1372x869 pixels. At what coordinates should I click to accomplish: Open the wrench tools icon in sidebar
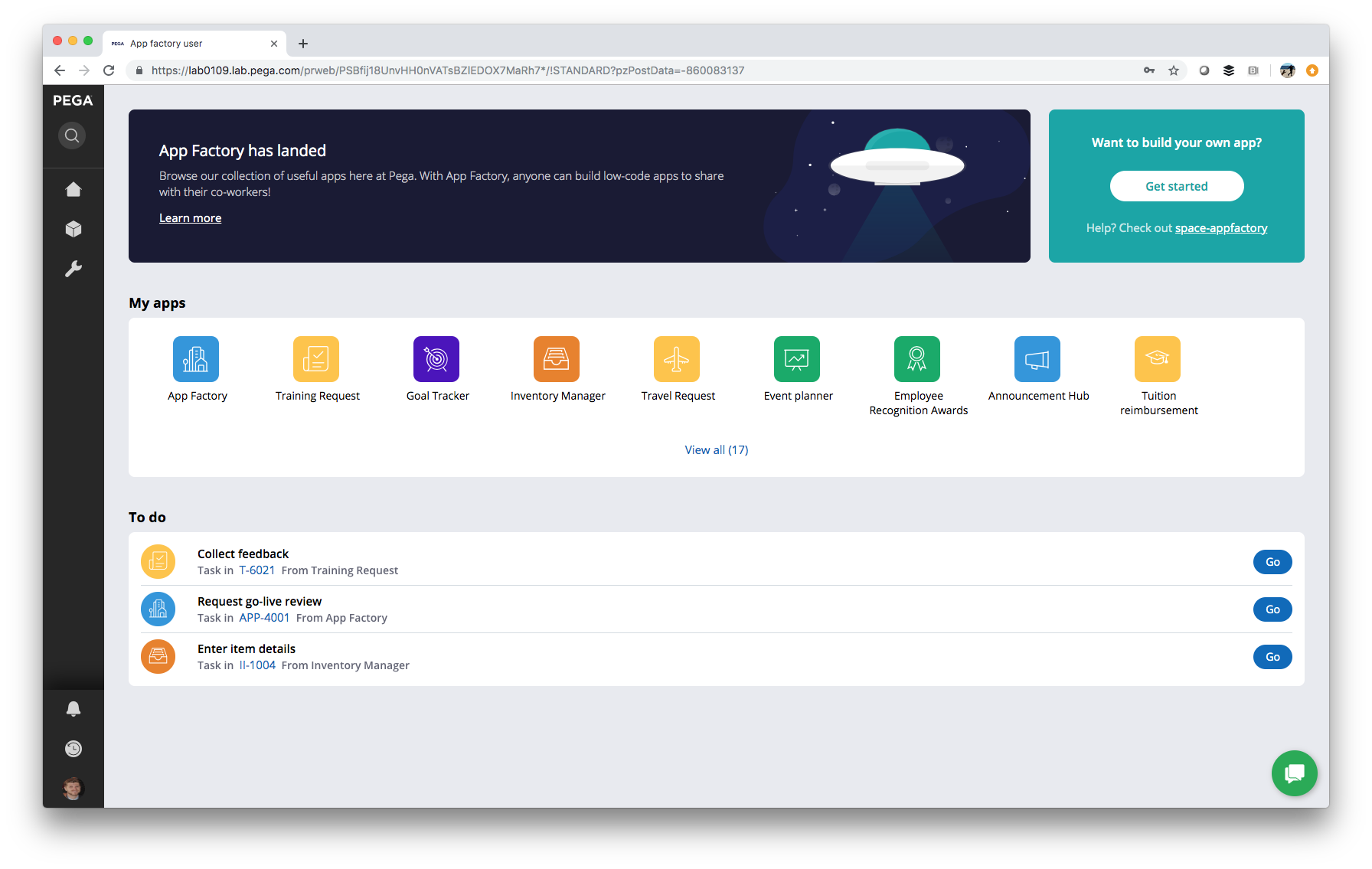pos(73,269)
